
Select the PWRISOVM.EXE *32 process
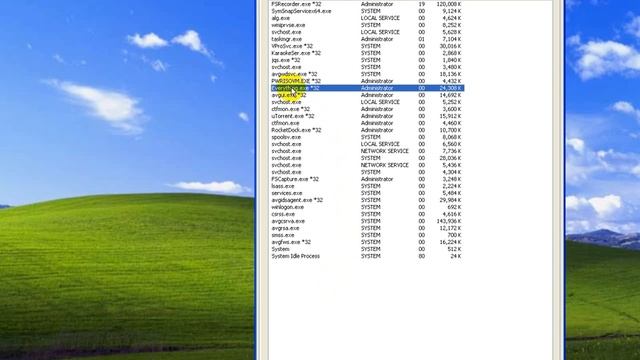coord(367,81)
